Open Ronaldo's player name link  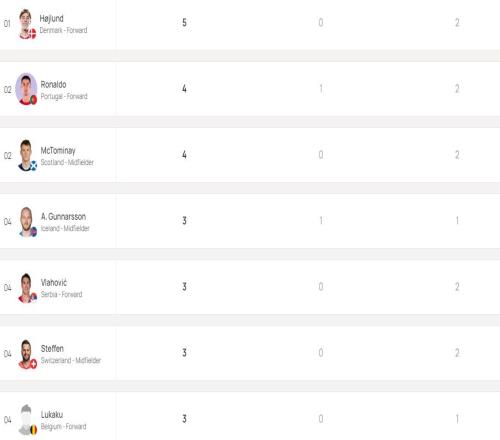53,84
